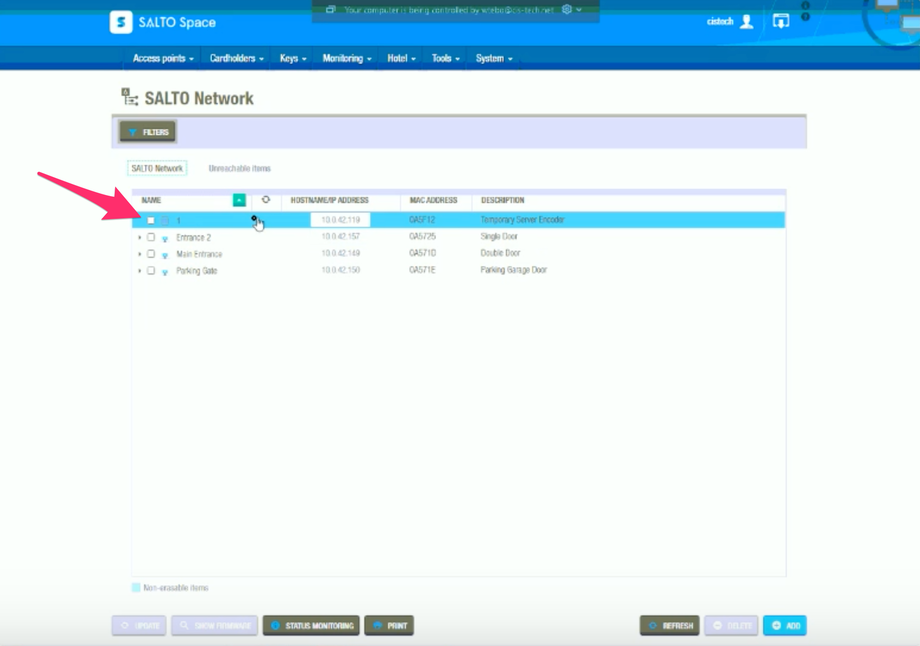The height and width of the screenshot is (646, 920).
Task: Click the Non-erasable items legend swatch
Action: point(136,587)
